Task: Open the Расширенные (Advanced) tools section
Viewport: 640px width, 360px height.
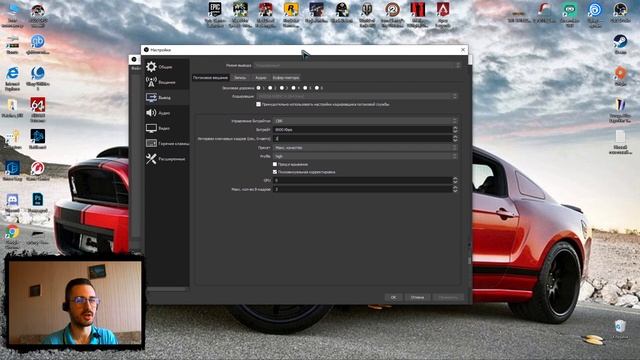Action: pos(167,159)
